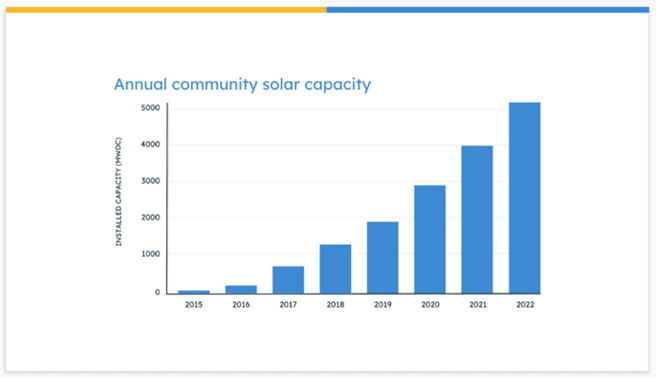Select the 2021 capacity bar

[477, 220]
